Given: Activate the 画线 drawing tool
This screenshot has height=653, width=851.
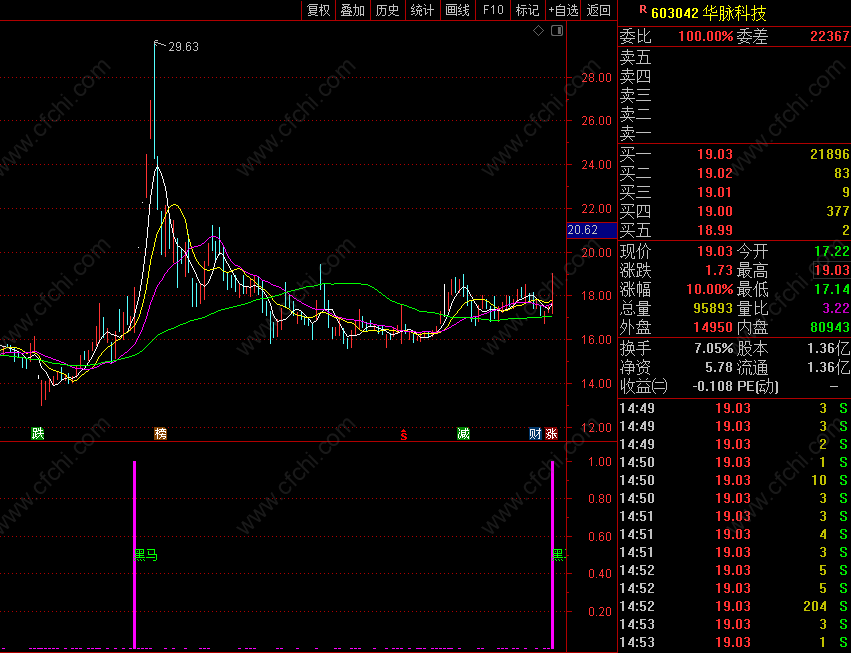Looking at the screenshot, I should 457,10.
